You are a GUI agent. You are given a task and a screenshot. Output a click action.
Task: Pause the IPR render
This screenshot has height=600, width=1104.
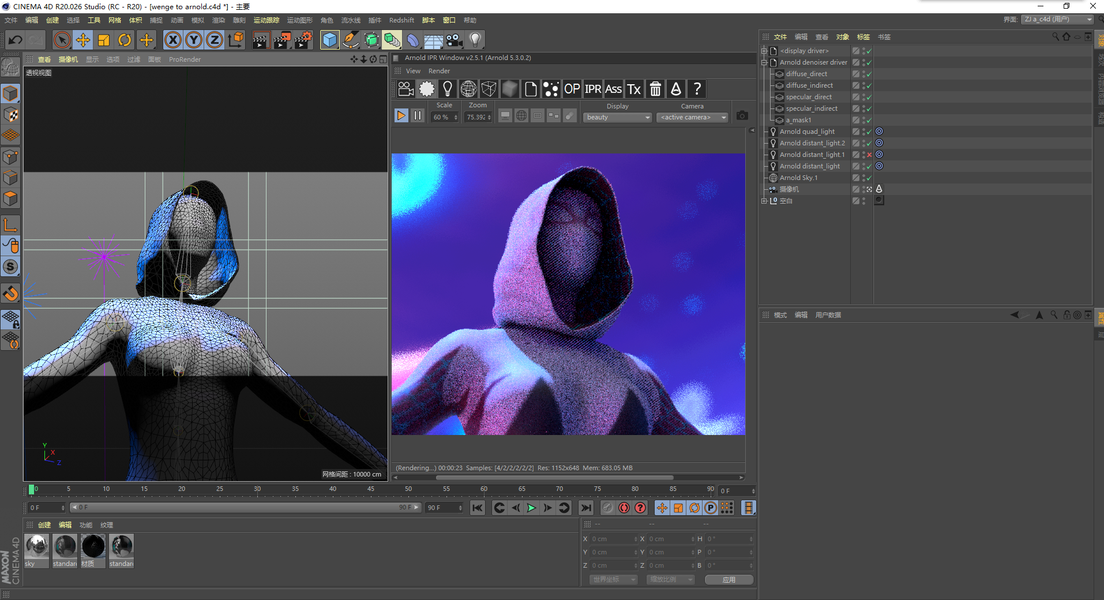click(x=418, y=115)
